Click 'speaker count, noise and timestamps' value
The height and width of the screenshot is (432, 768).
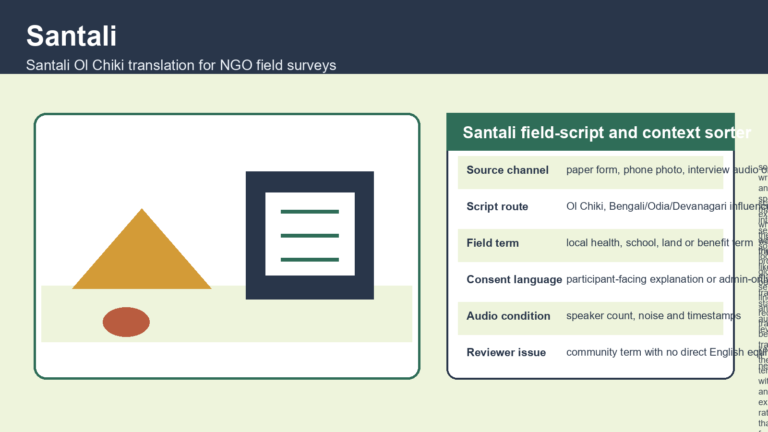click(x=653, y=316)
